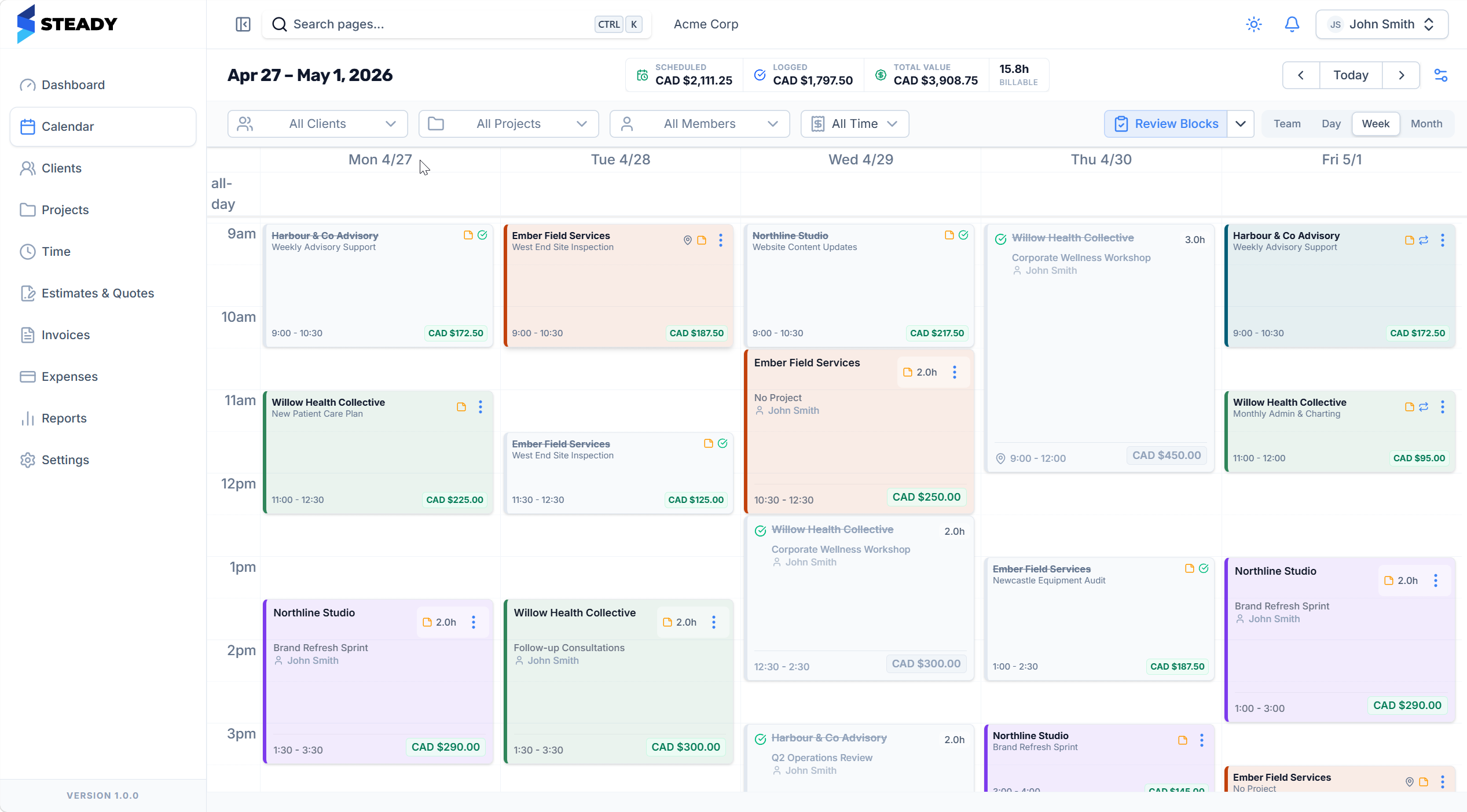Open Clients in sidebar
The image size is (1467, 812).
pos(103,168)
